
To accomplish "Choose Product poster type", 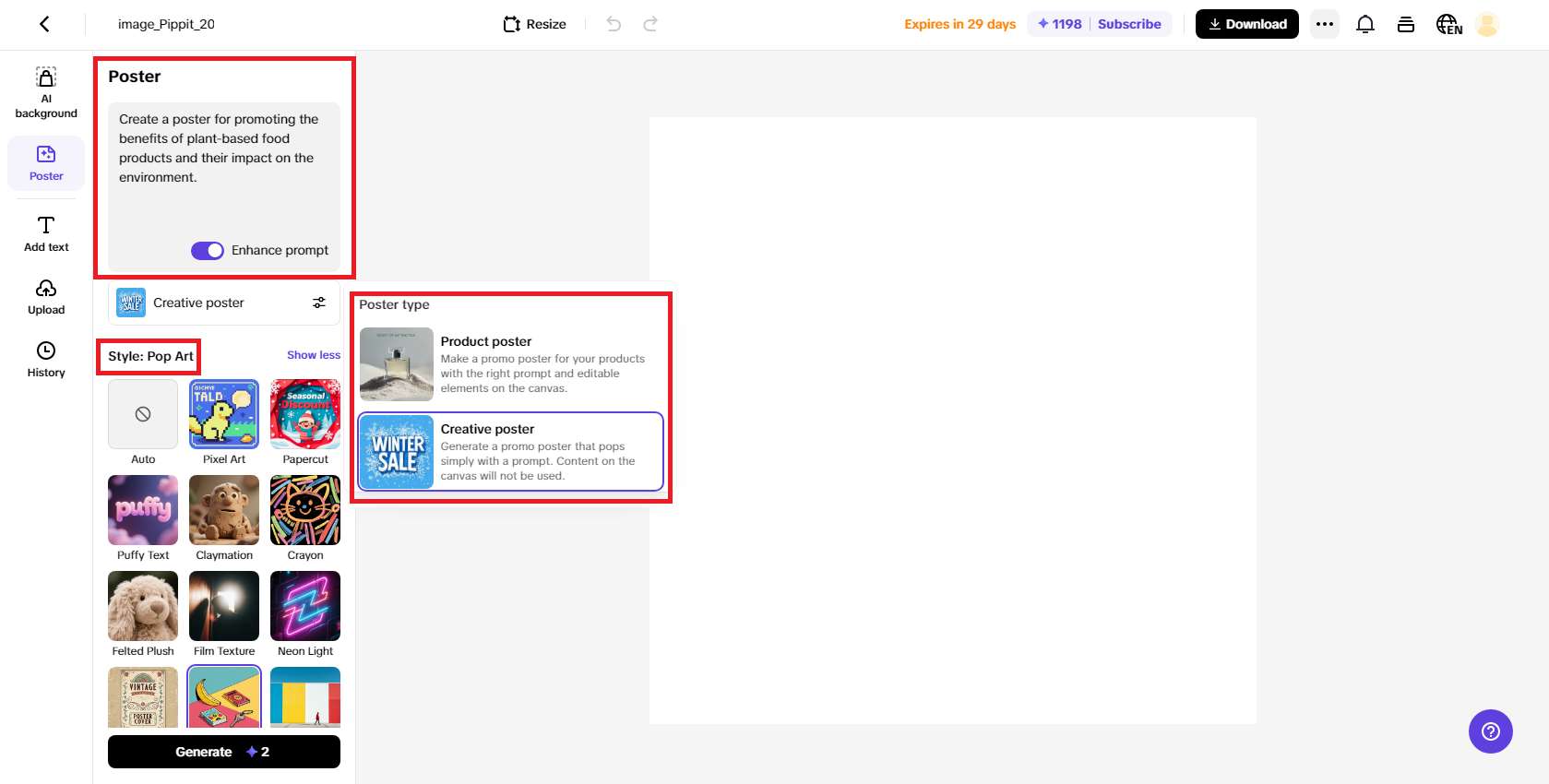I will 510,364.
